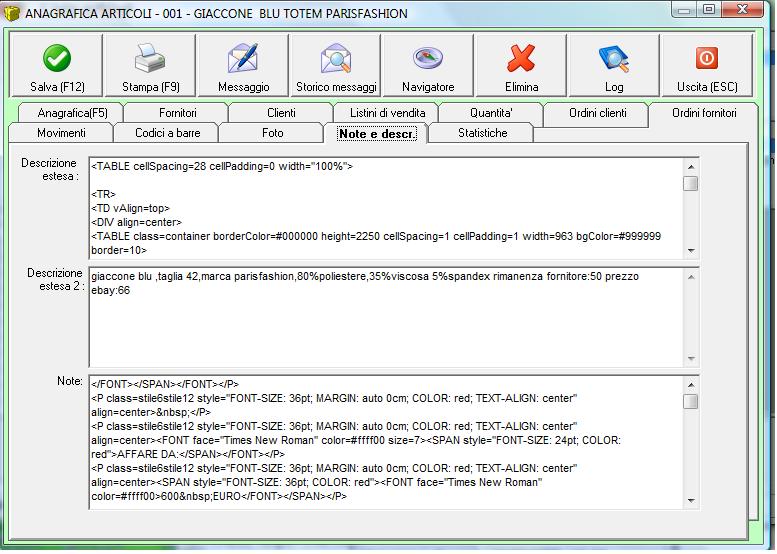
Task: Click the red power Uscita icon
Action: pos(707,58)
